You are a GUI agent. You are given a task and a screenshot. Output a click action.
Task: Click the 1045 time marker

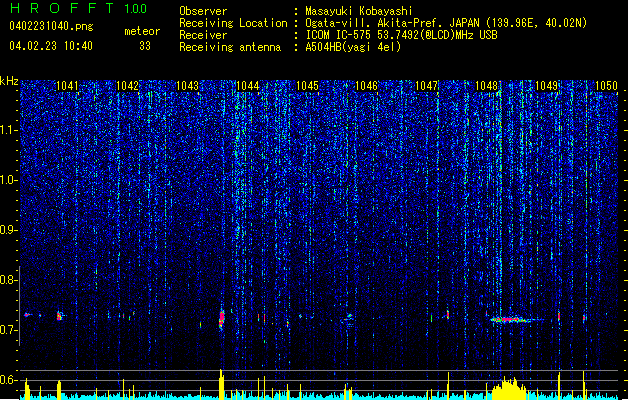pos(307,86)
